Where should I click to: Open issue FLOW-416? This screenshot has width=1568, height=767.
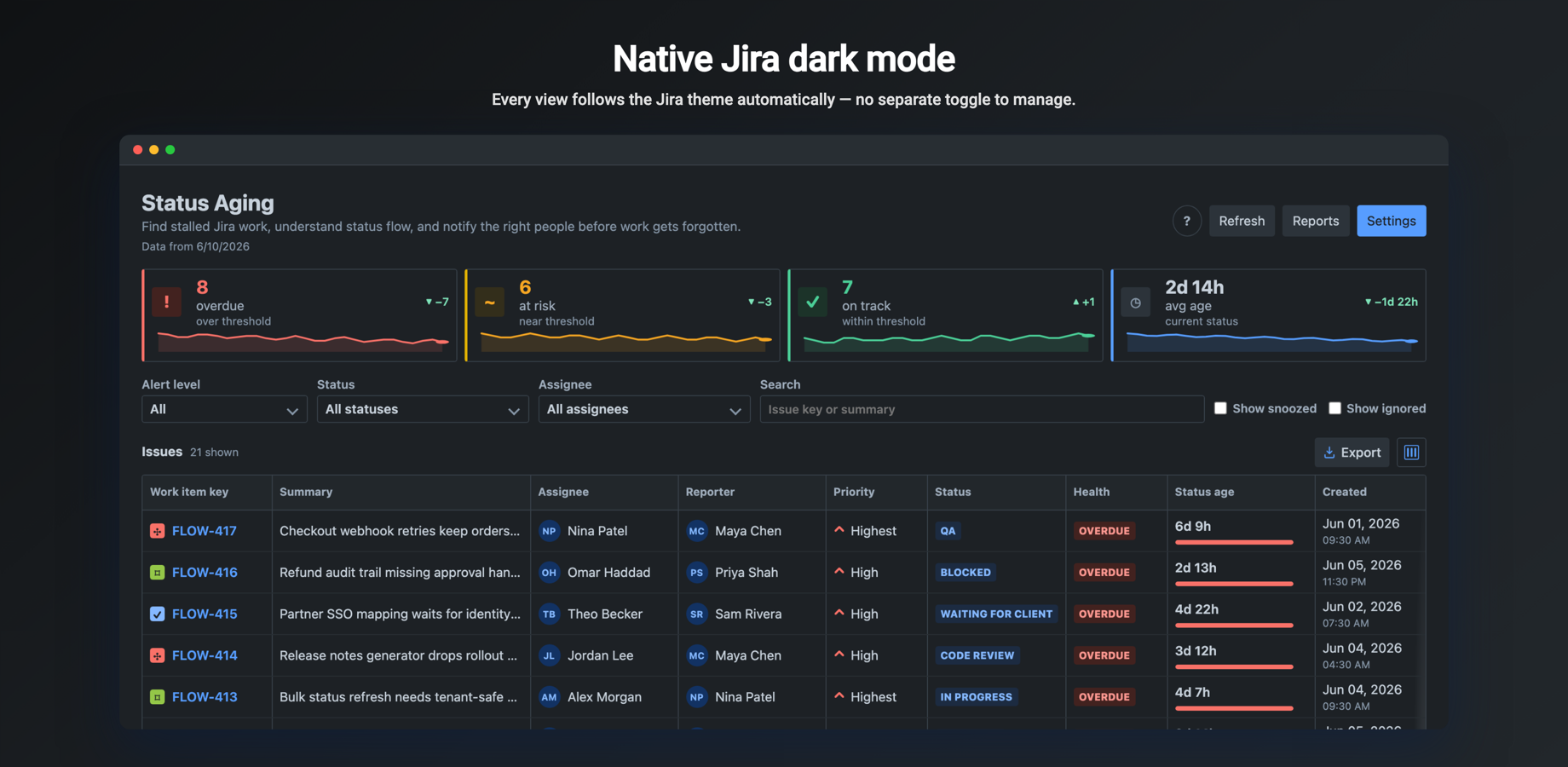click(205, 573)
